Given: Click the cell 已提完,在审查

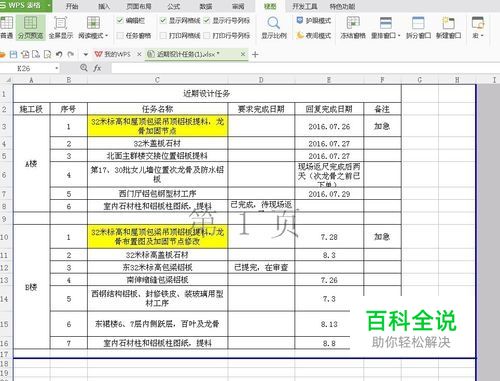Looking at the screenshot, I should tap(261, 267).
